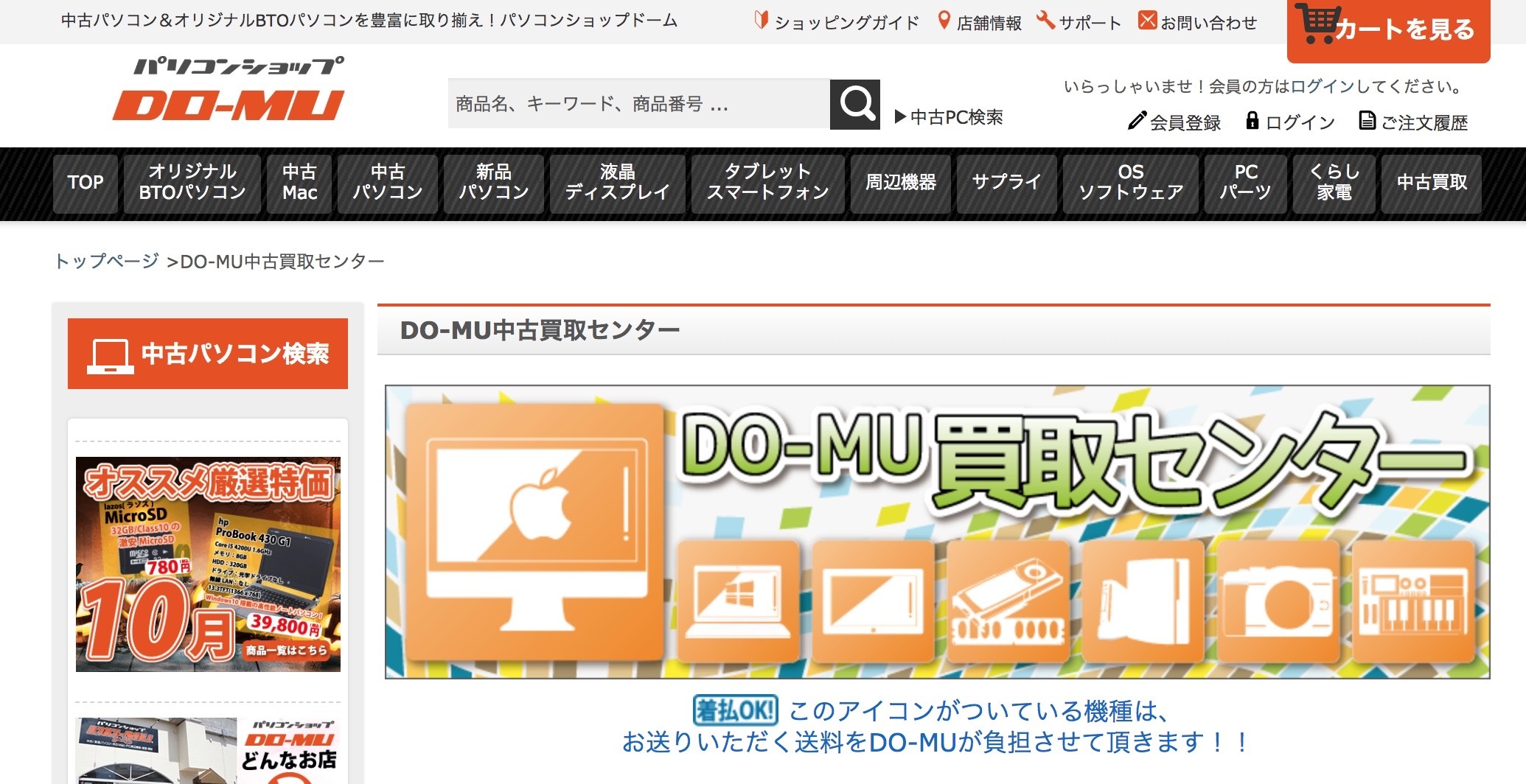Screen dimensions: 1526x784
Task: Click the camera icon in banner
Action: [x=1278, y=600]
